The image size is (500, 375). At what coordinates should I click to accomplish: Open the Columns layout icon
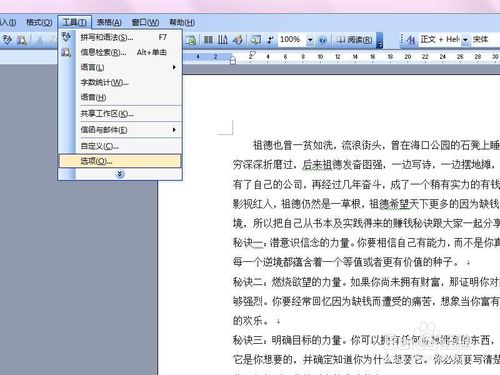point(208,40)
